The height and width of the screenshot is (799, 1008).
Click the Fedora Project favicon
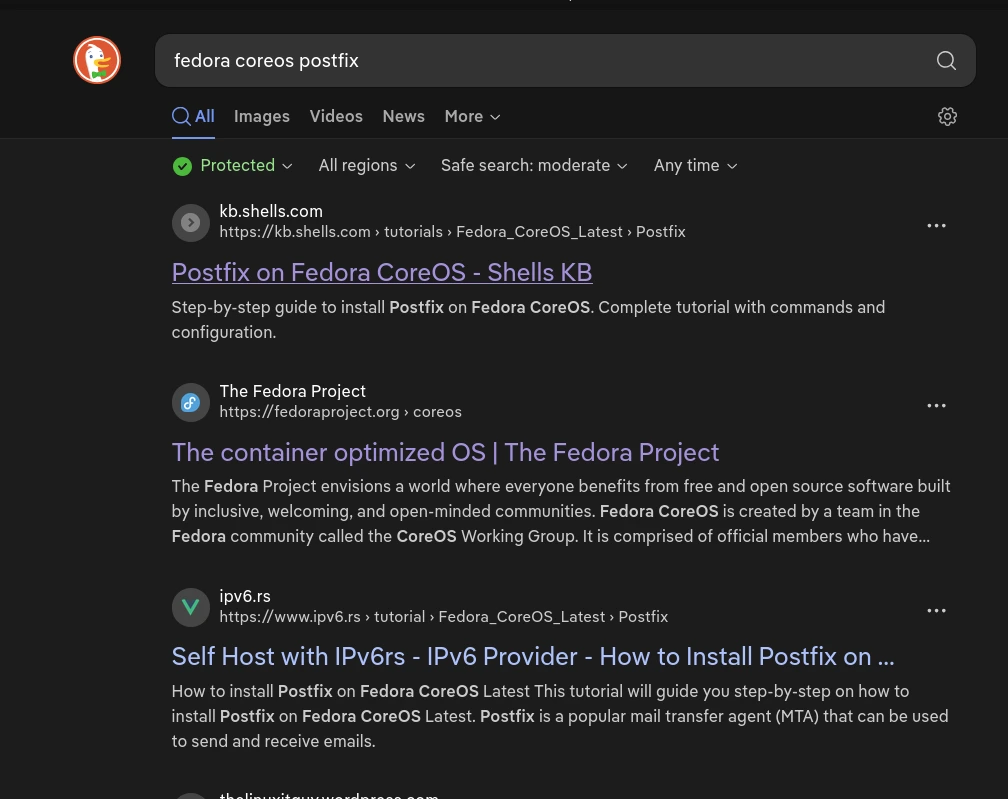click(190, 402)
